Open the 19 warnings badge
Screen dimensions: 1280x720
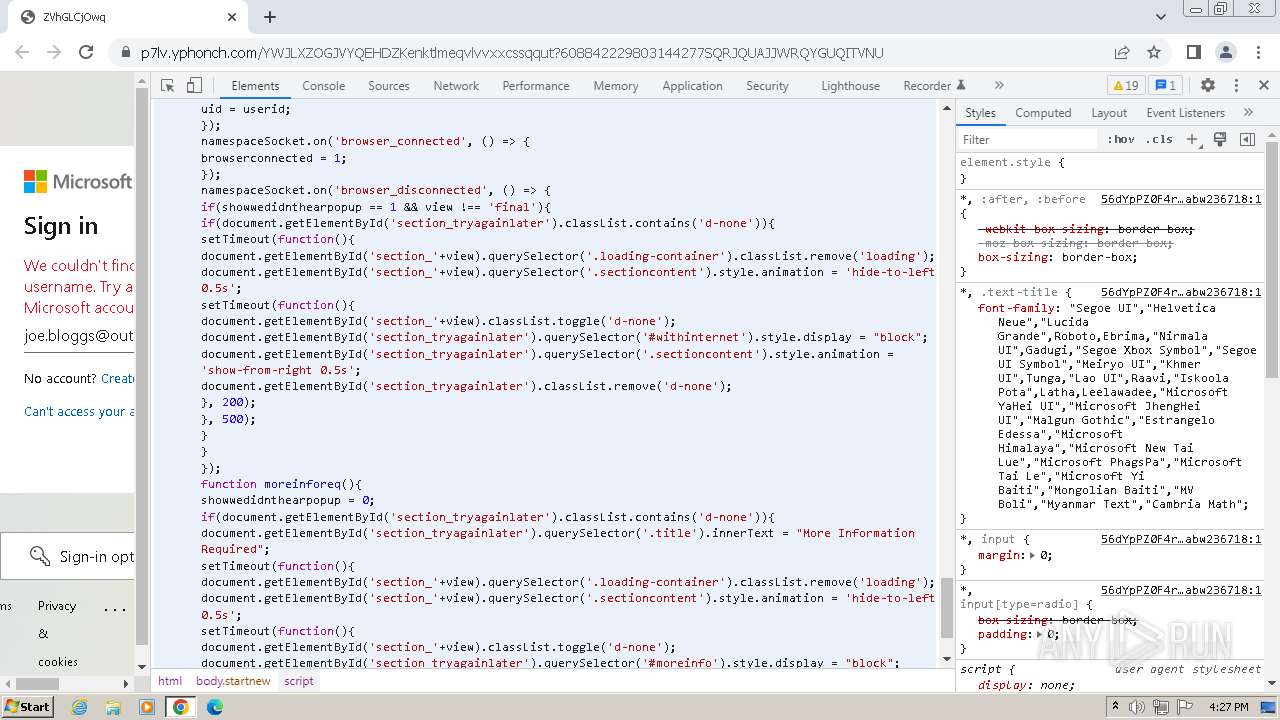pos(1126,86)
